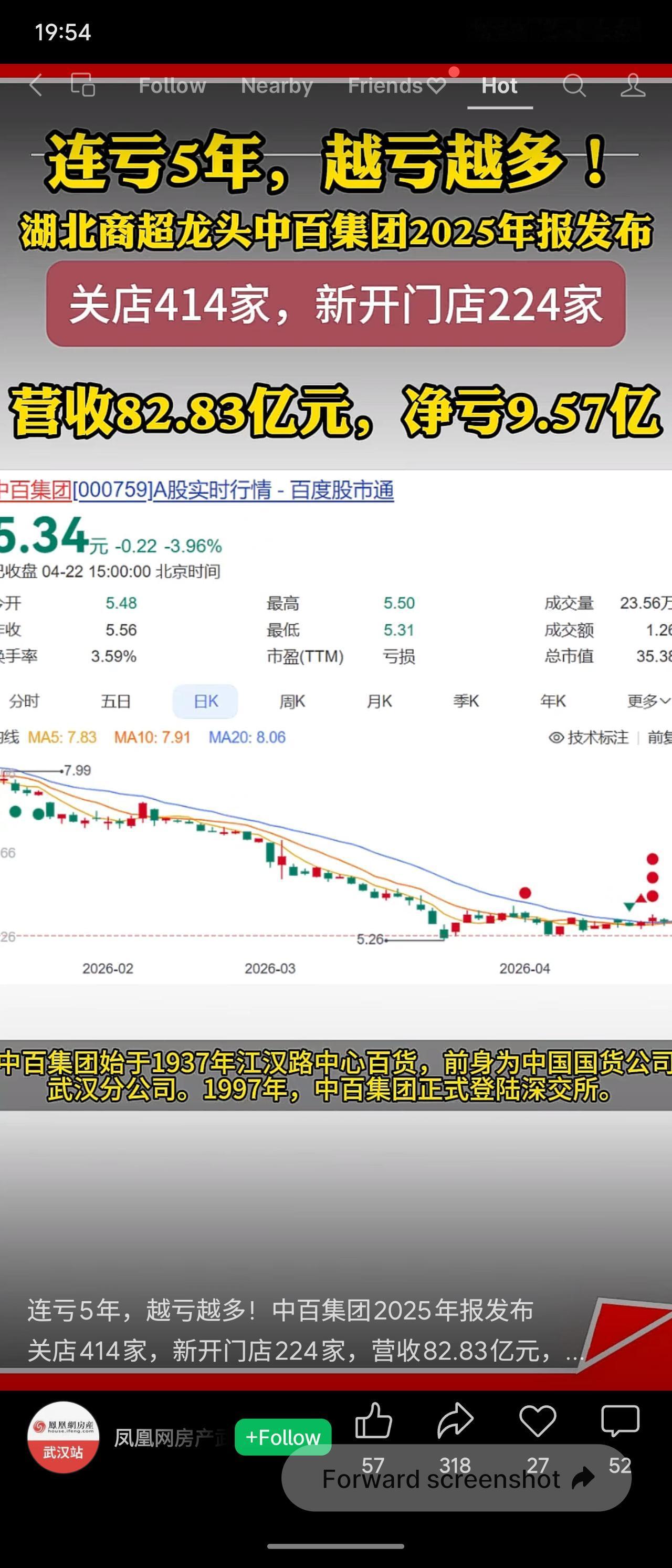The image size is (672, 1568).
Task: Favorite the video with the heart icon
Action: (x=538, y=1421)
